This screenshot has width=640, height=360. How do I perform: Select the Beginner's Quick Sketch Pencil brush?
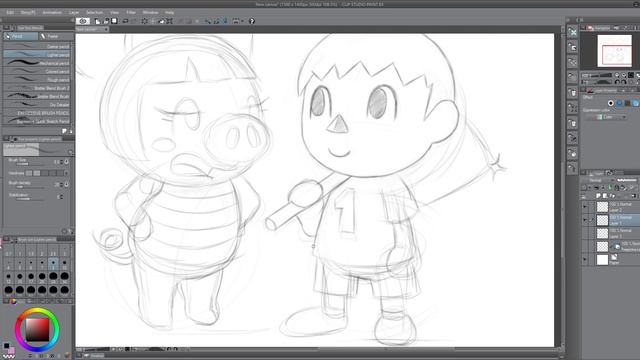37,121
